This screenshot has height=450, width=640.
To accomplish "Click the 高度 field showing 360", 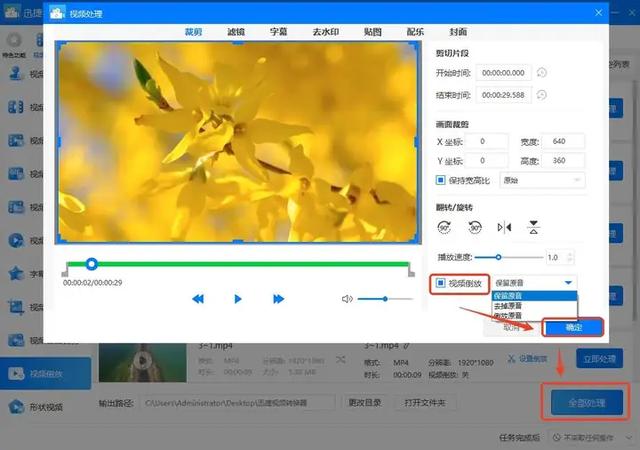I will tap(563, 160).
